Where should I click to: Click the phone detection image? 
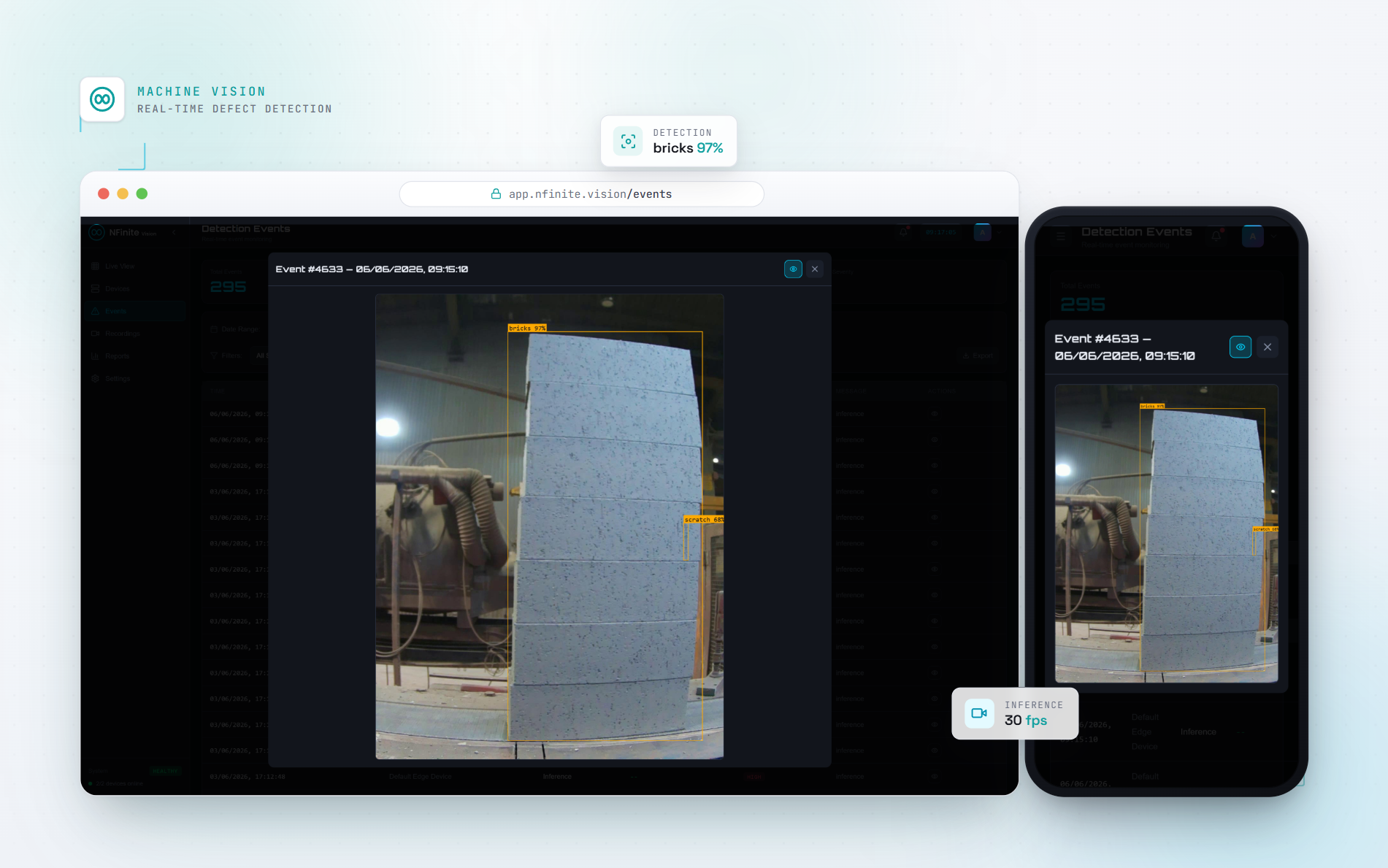[1167, 534]
